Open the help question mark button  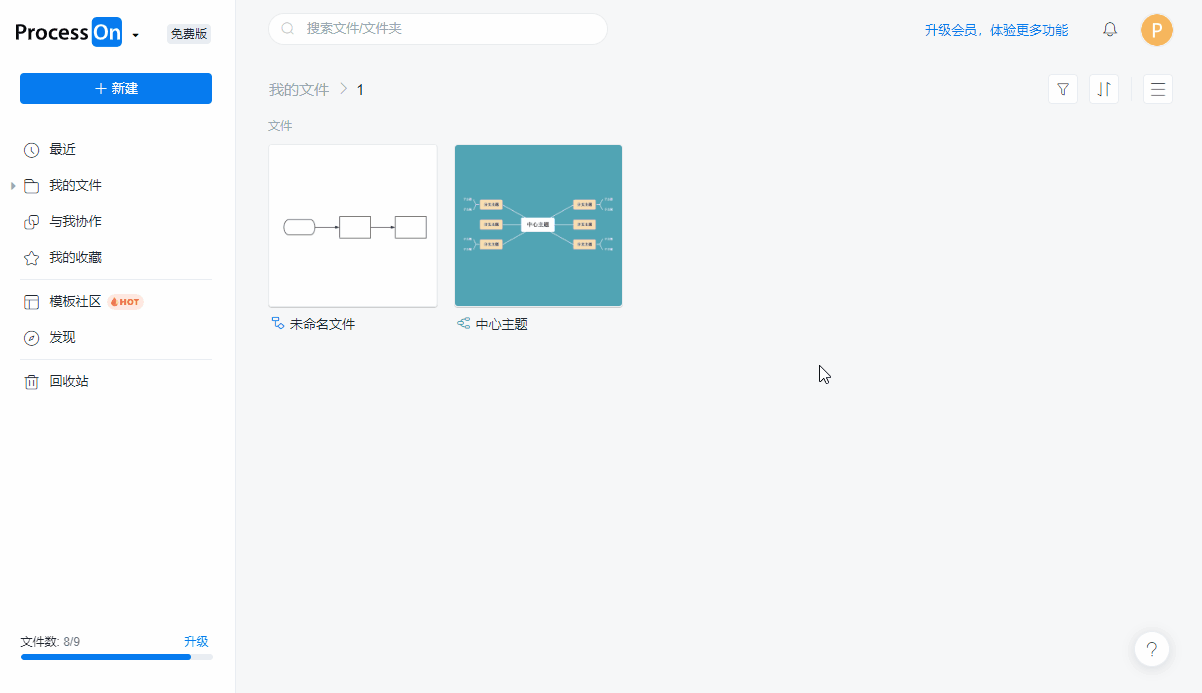1152,649
